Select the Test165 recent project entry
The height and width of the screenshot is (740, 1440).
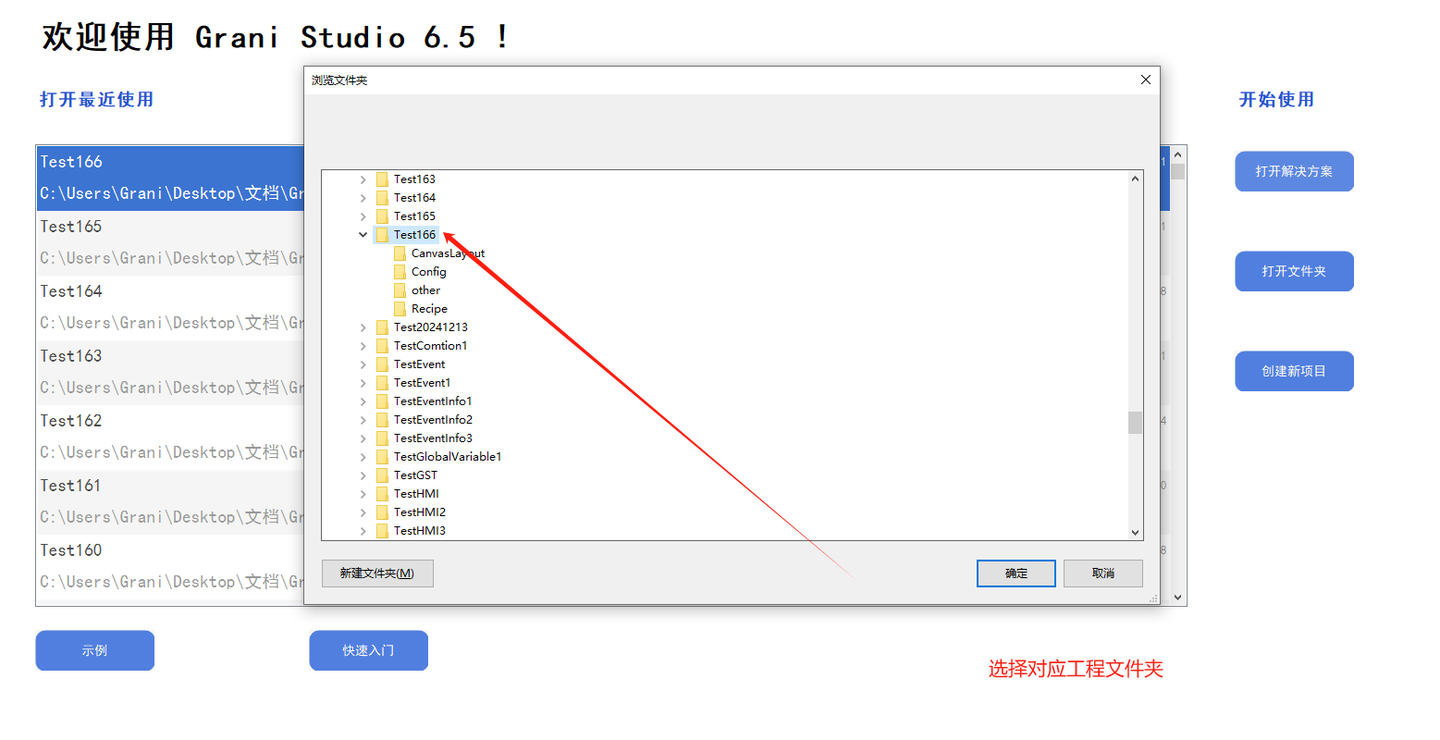(170, 242)
